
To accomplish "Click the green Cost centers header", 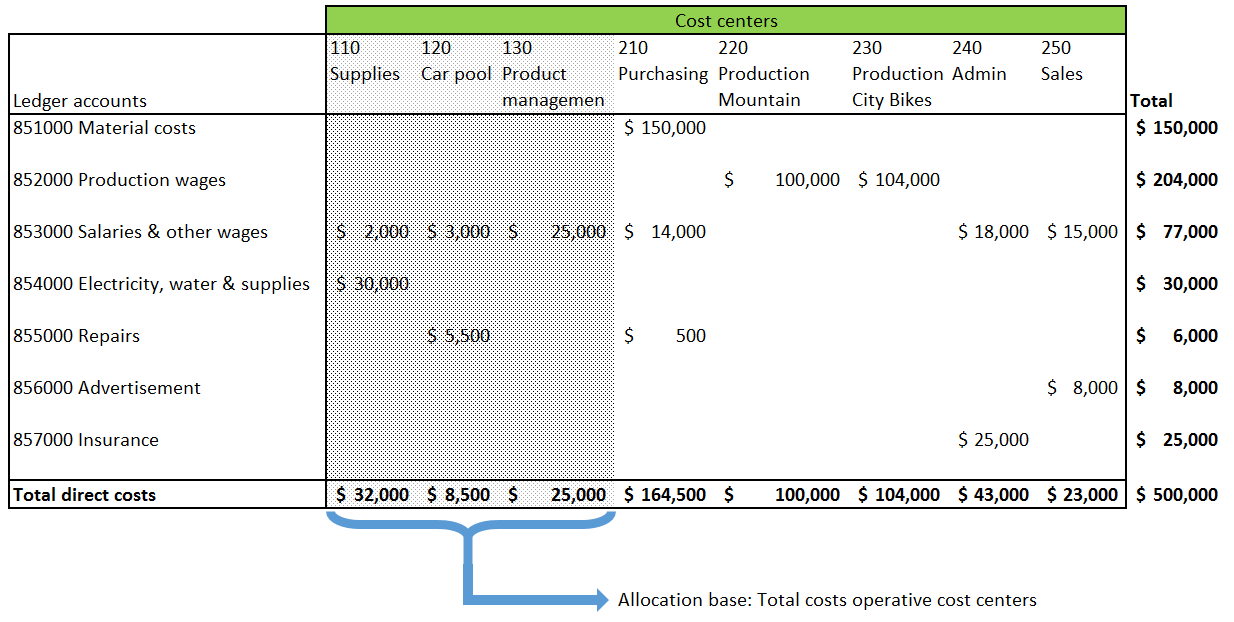I will (x=725, y=20).
